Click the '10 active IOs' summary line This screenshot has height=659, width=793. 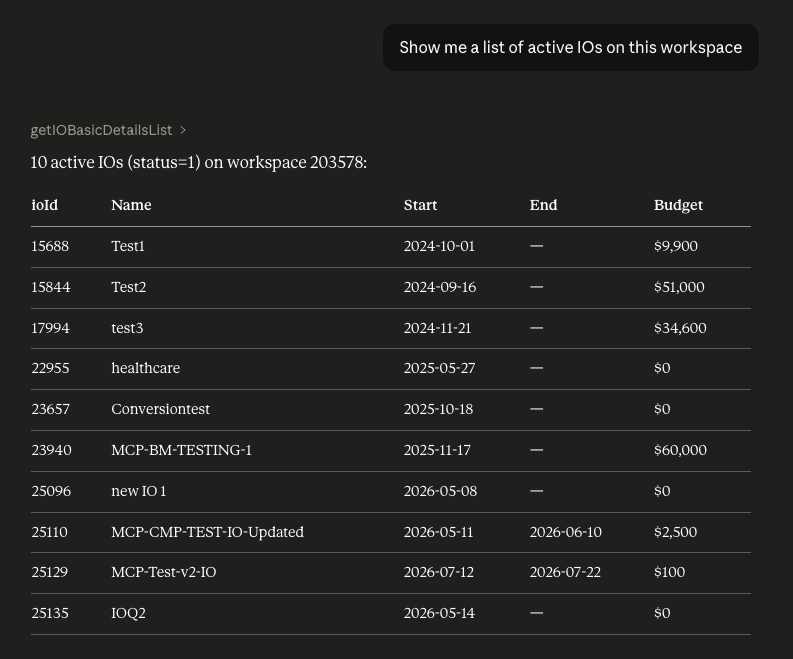[x=199, y=162]
